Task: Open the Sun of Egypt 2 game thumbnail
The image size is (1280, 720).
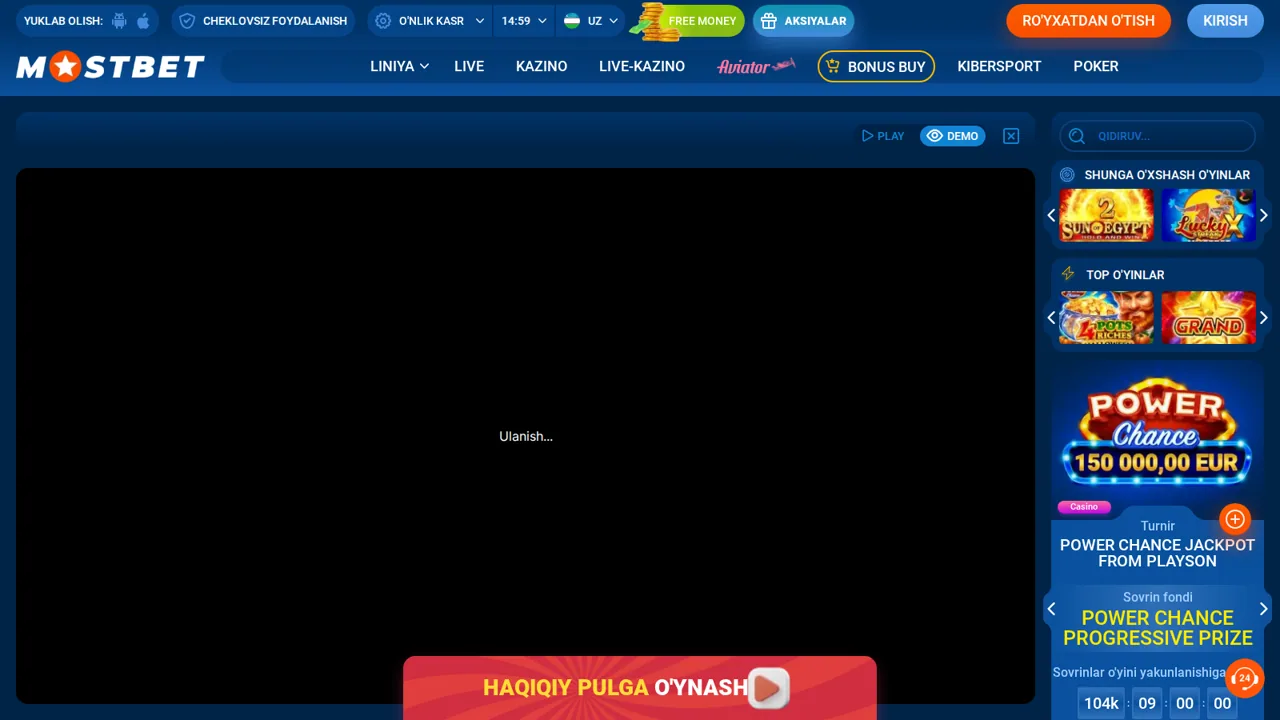Action: pos(1106,215)
